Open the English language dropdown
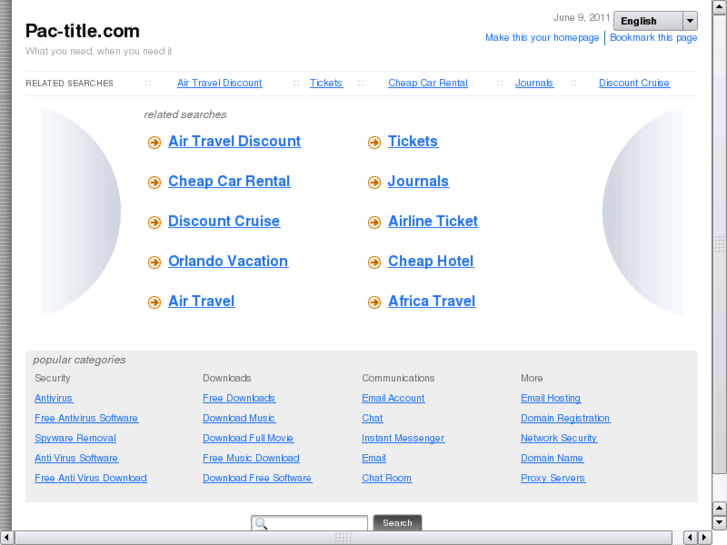 point(655,21)
